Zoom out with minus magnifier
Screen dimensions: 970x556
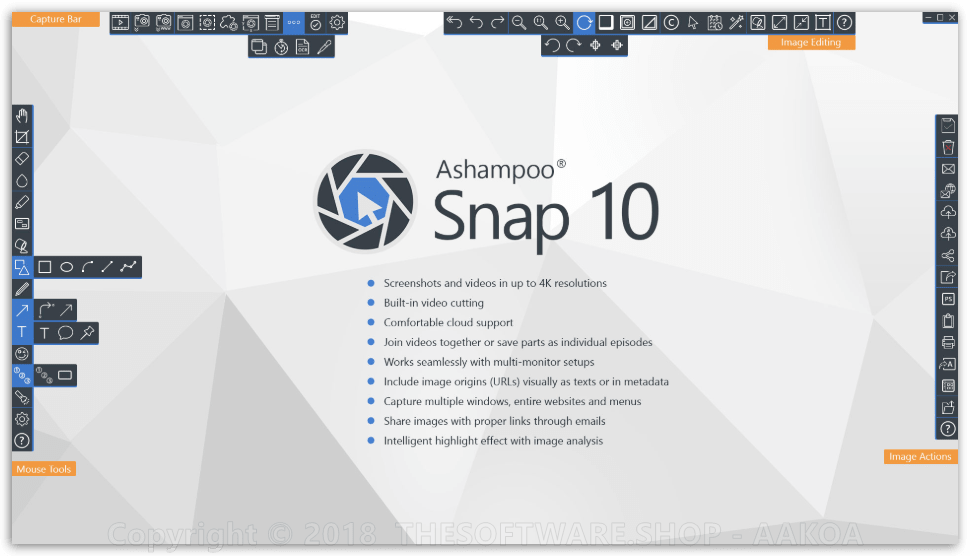click(519, 23)
